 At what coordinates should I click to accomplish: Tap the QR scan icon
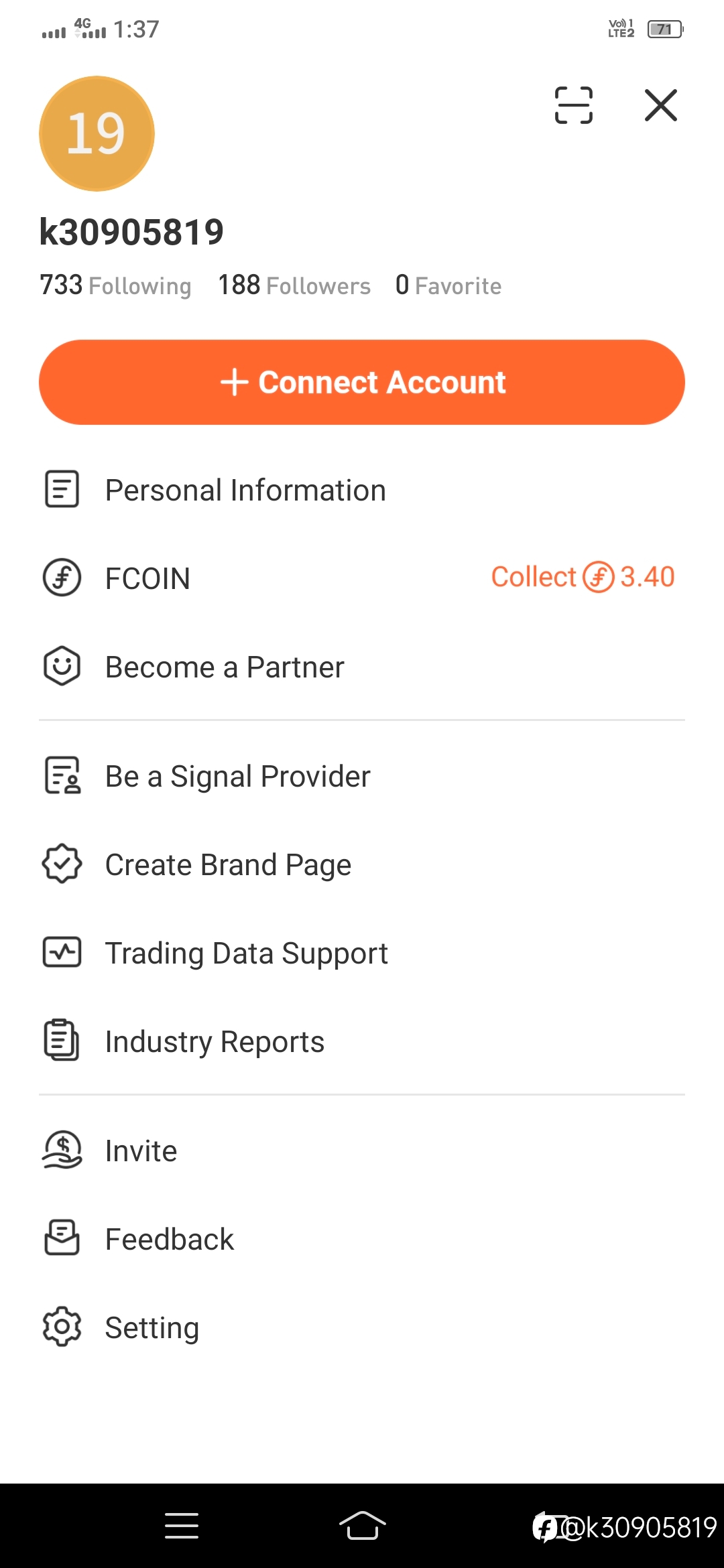coord(574,105)
